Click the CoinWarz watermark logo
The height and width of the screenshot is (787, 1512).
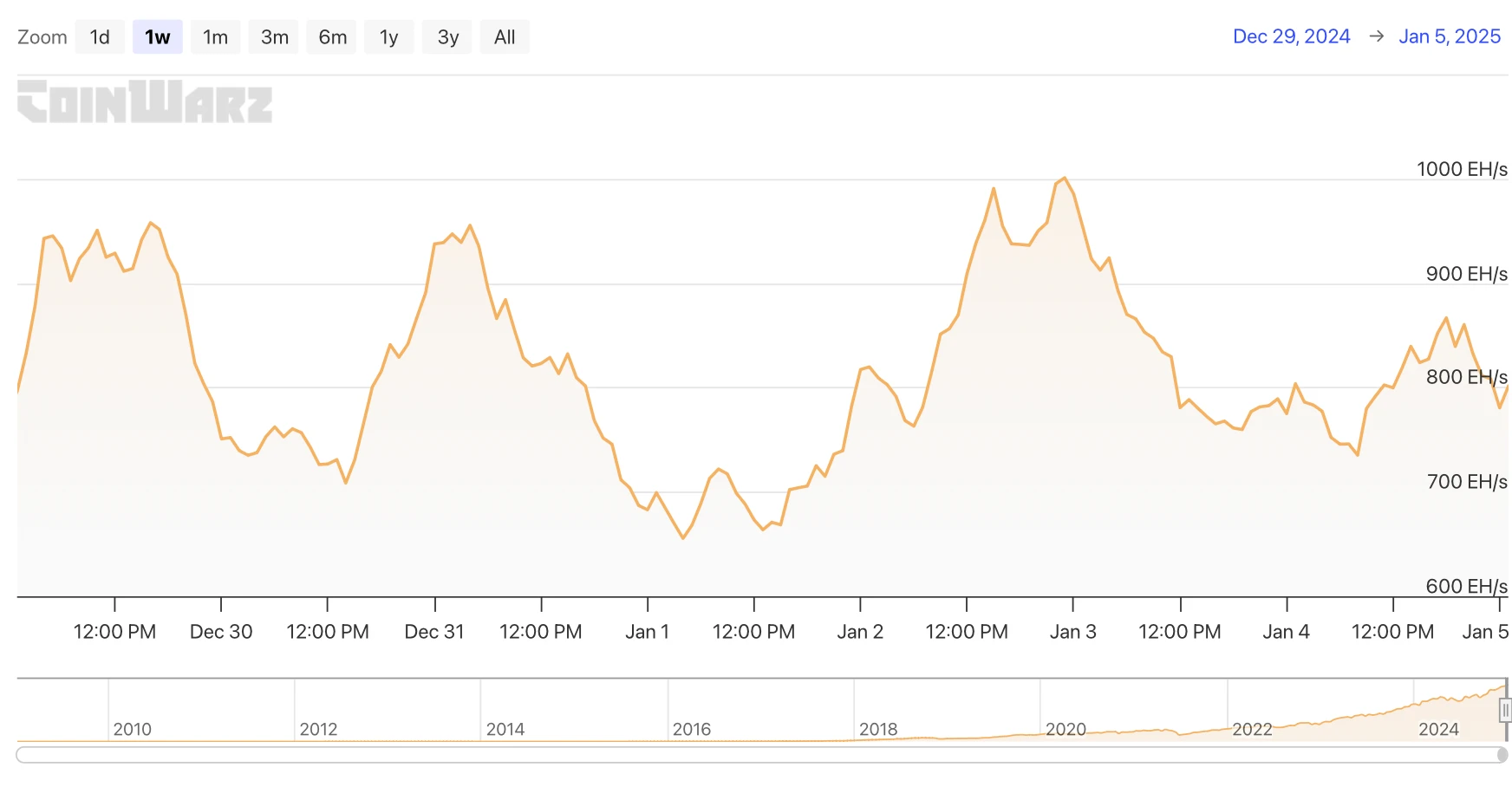tap(145, 102)
